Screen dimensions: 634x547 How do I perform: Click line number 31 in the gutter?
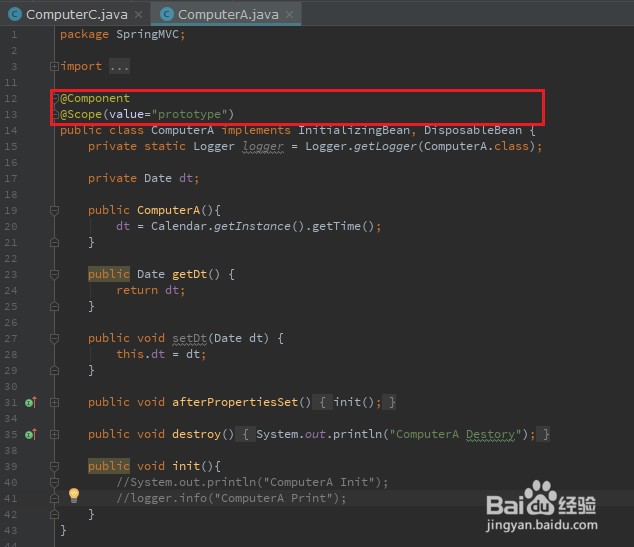tap(11, 402)
